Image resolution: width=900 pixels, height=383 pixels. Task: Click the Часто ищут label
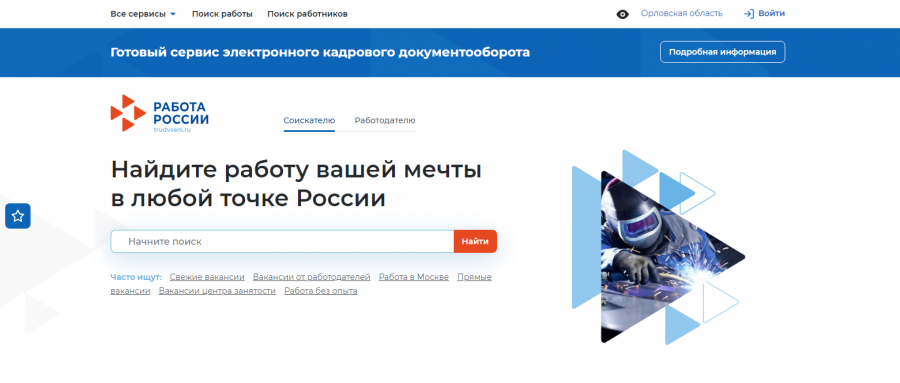[136, 277]
